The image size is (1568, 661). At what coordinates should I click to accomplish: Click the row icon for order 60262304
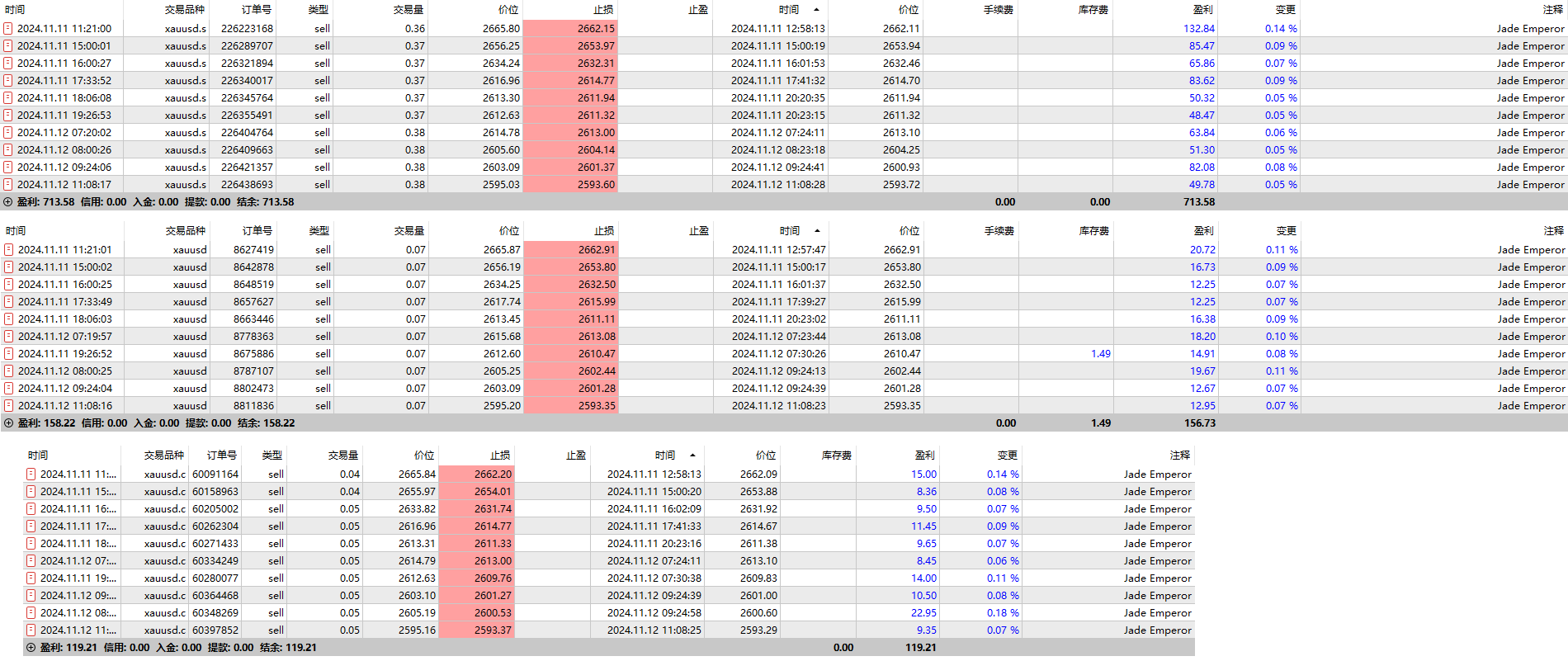coord(31,526)
